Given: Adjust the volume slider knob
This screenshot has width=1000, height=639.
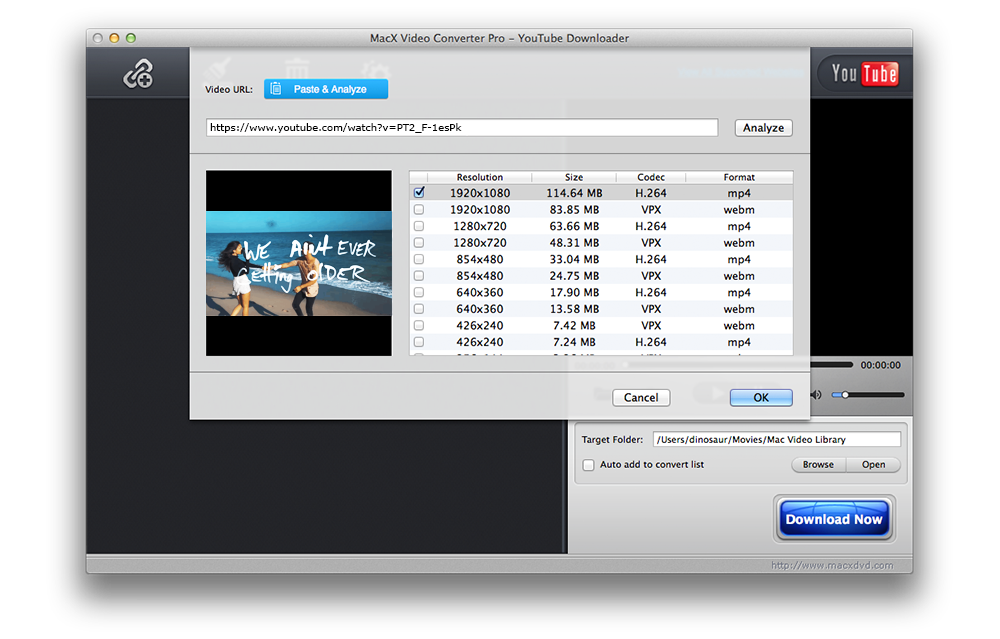Looking at the screenshot, I should coord(845,395).
